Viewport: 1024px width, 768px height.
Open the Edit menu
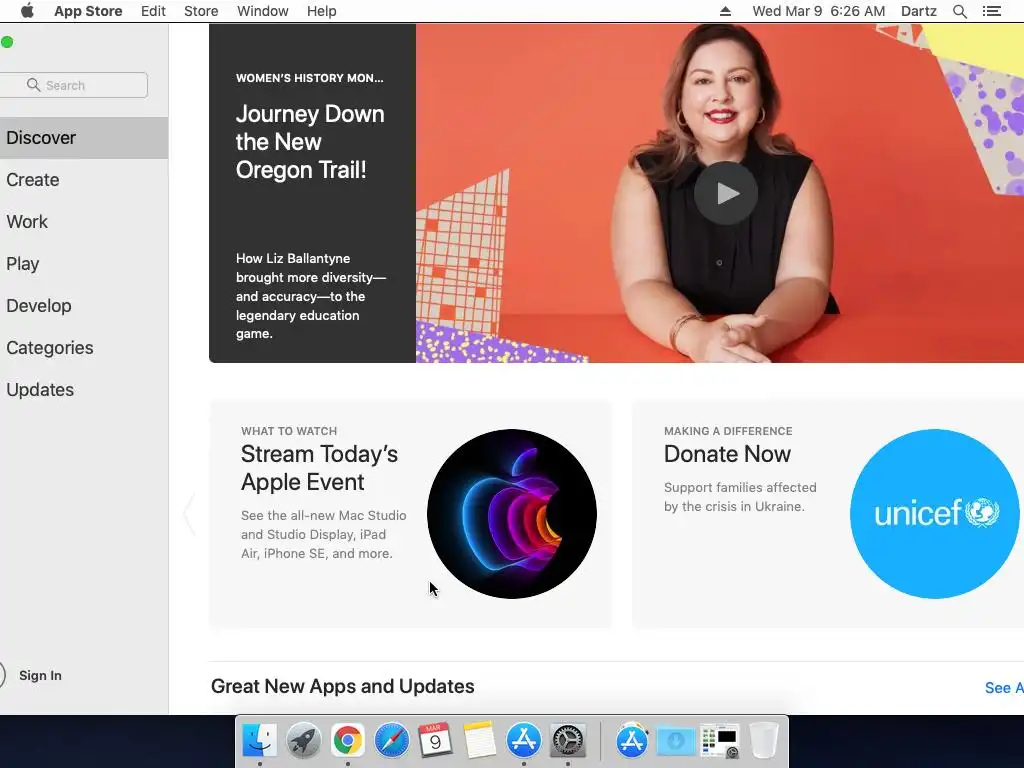153,11
